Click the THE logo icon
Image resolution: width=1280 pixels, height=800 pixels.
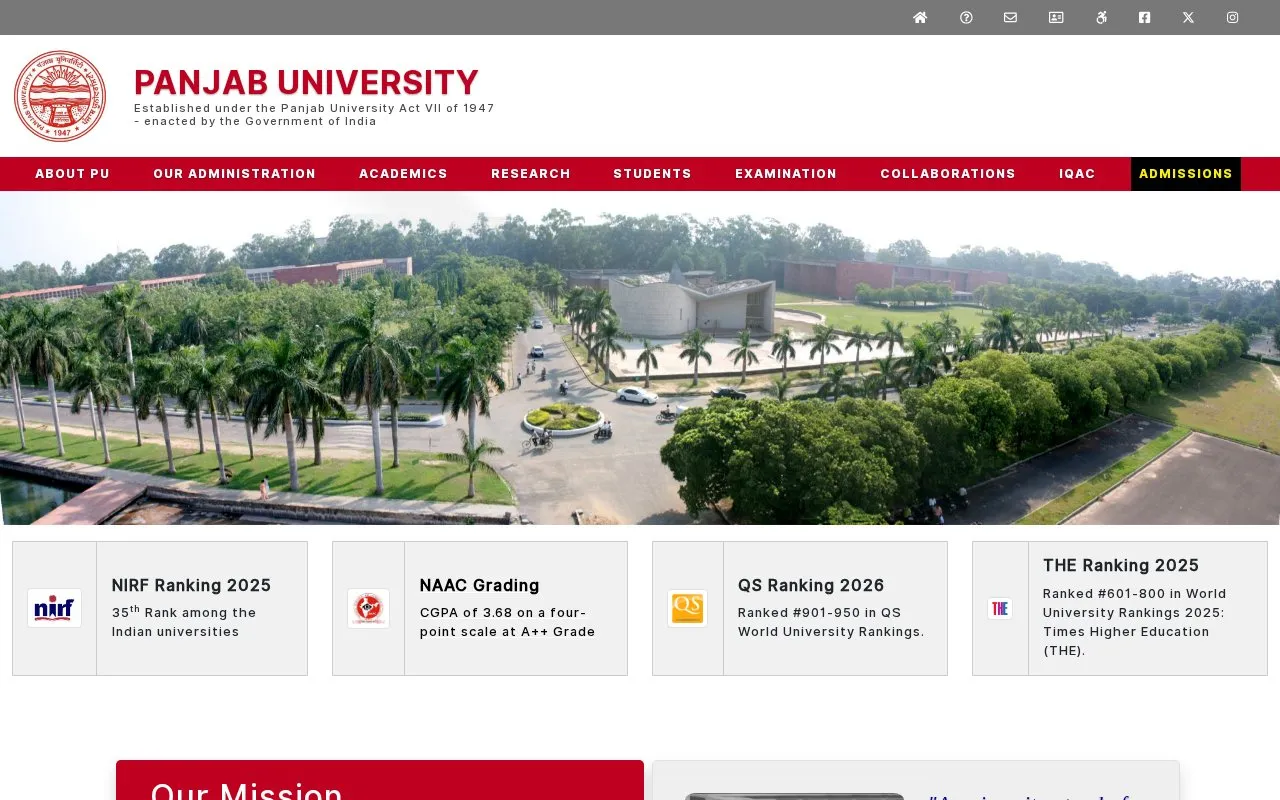pos(1000,608)
